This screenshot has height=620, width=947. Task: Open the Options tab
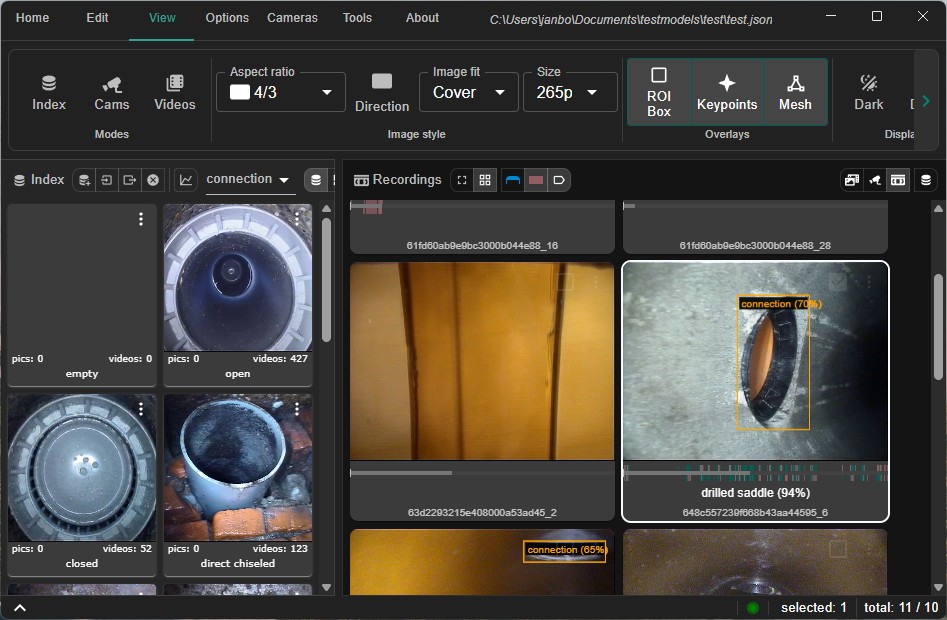(x=227, y=18)
